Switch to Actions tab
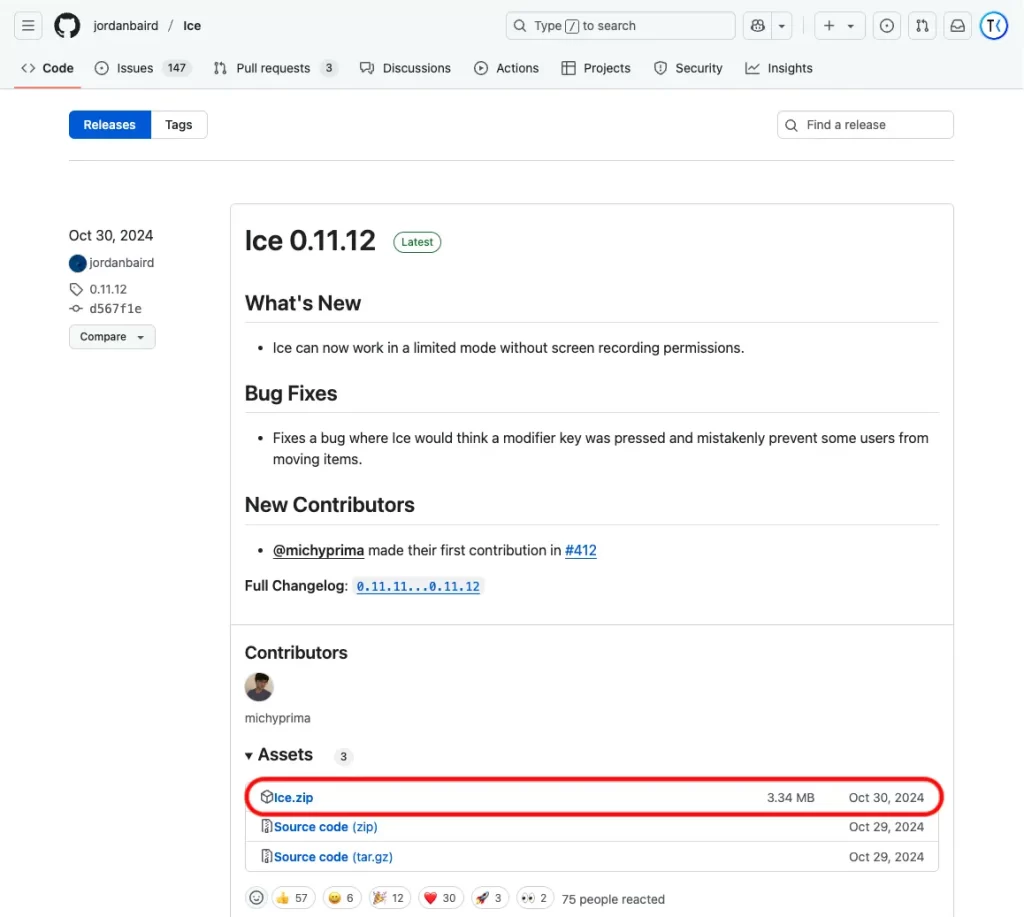 click(507, 68)
